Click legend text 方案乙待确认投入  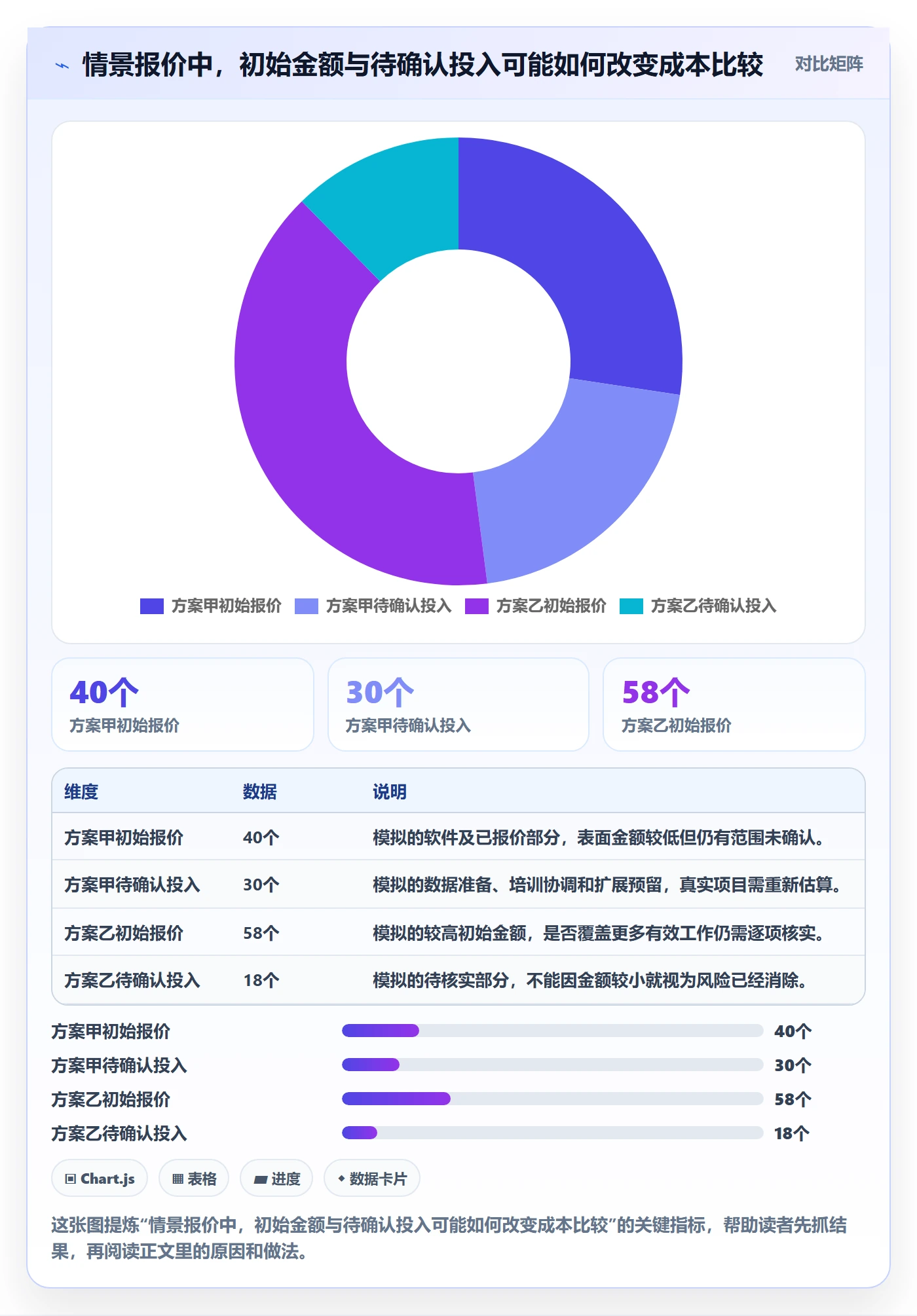pos(714,606)
